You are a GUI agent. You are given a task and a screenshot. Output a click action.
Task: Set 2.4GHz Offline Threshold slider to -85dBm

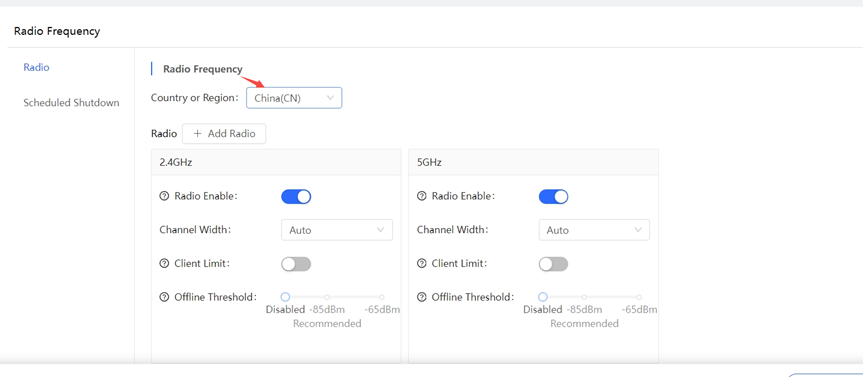[x=326, y=297]
